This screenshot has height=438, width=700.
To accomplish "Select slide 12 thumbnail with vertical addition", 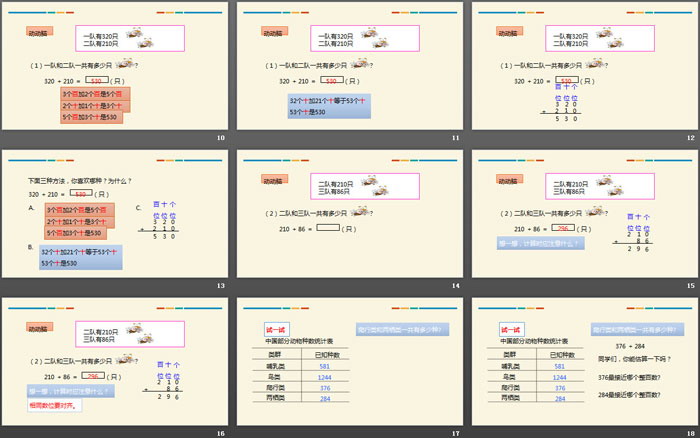I will (x=585, y=66).
